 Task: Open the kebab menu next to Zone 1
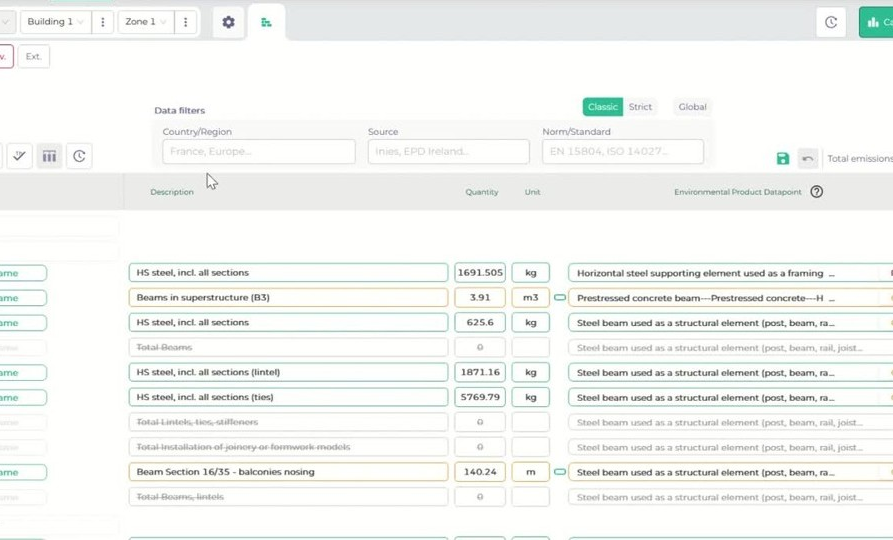coord(185,22)
